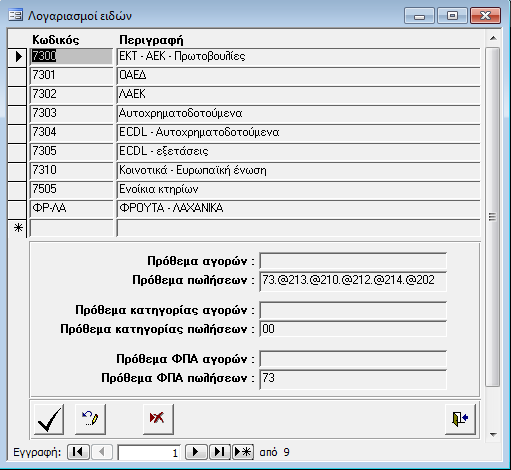Image resolution: width=511 pixels, height=470 pixels.
Task: Create a new record via navigation bar
Action: 243,452
